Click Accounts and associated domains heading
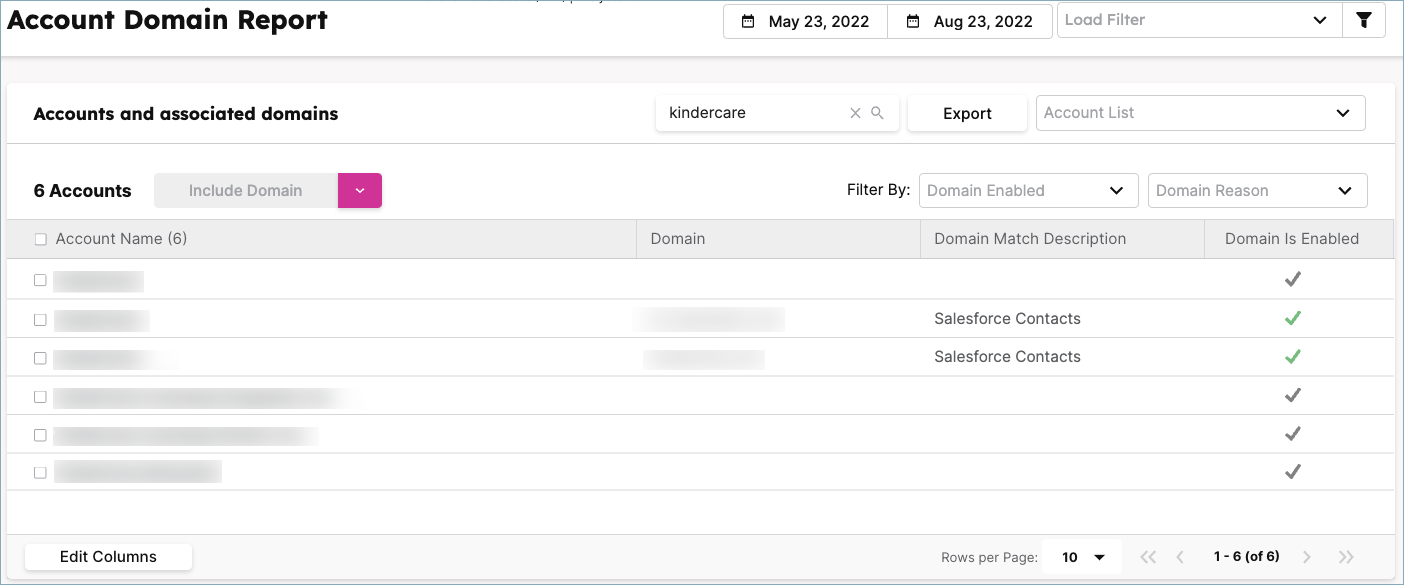 click(186, 114)
